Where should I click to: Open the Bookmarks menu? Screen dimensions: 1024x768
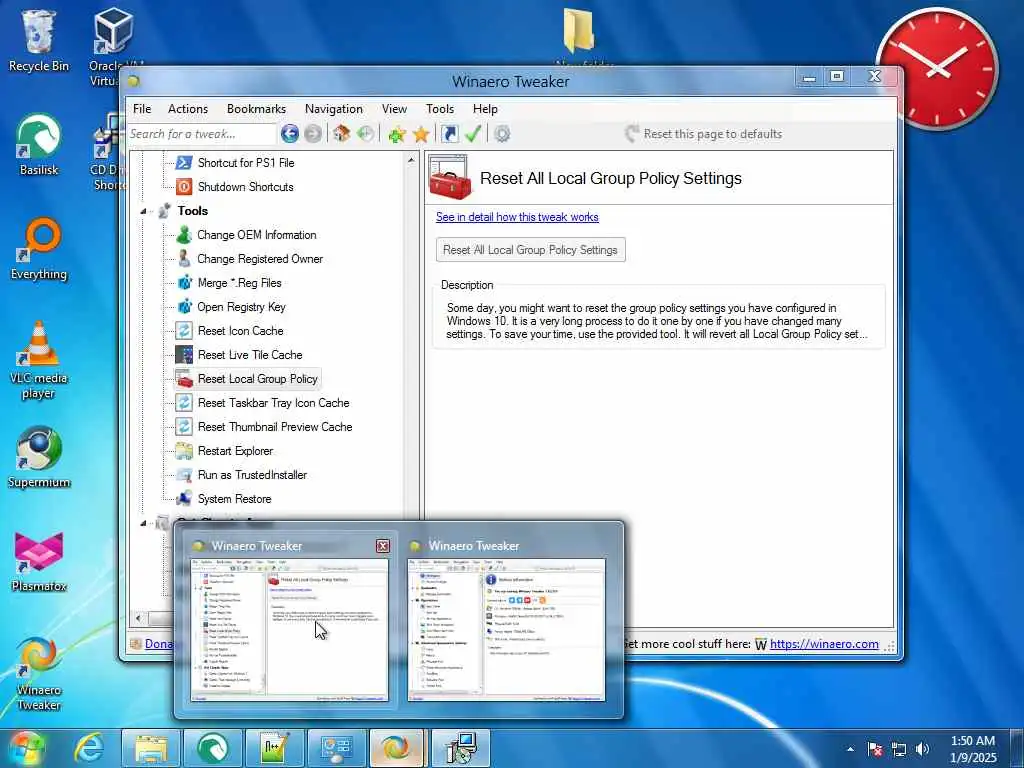[x=256, y=109]
